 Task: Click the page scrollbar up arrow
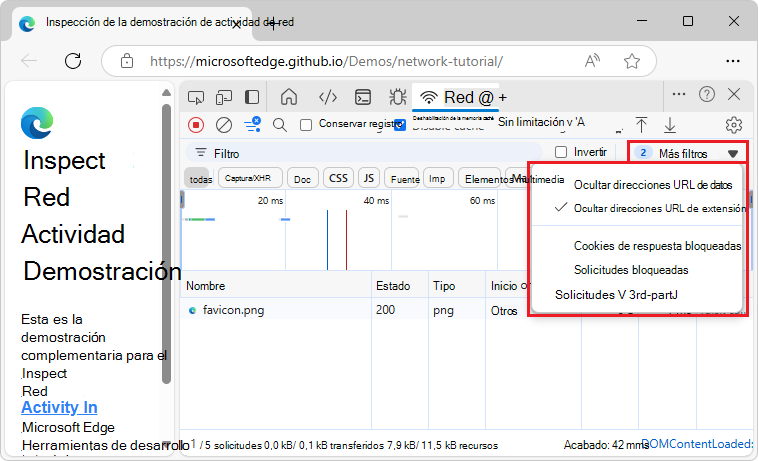coord(166,92)
